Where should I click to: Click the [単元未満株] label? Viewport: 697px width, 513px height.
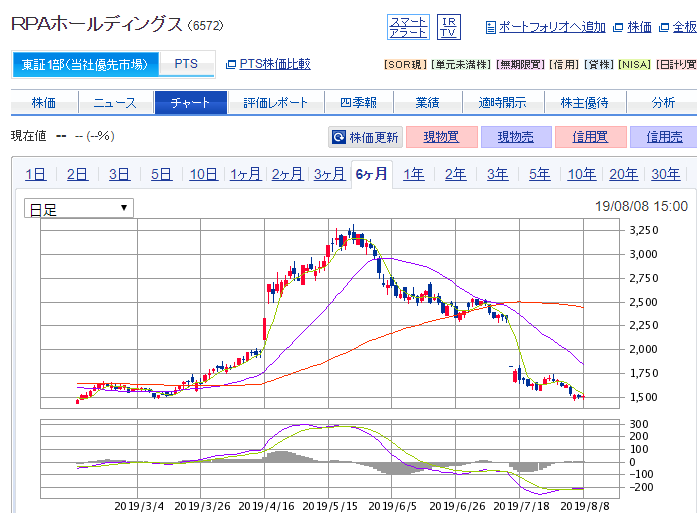click(461, 64)
